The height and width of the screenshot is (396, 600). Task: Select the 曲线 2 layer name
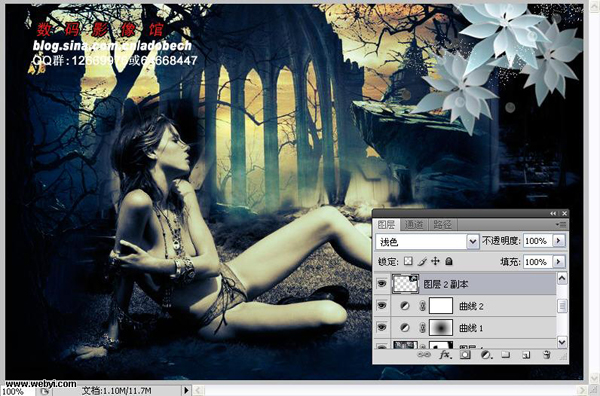click(471, 306)
